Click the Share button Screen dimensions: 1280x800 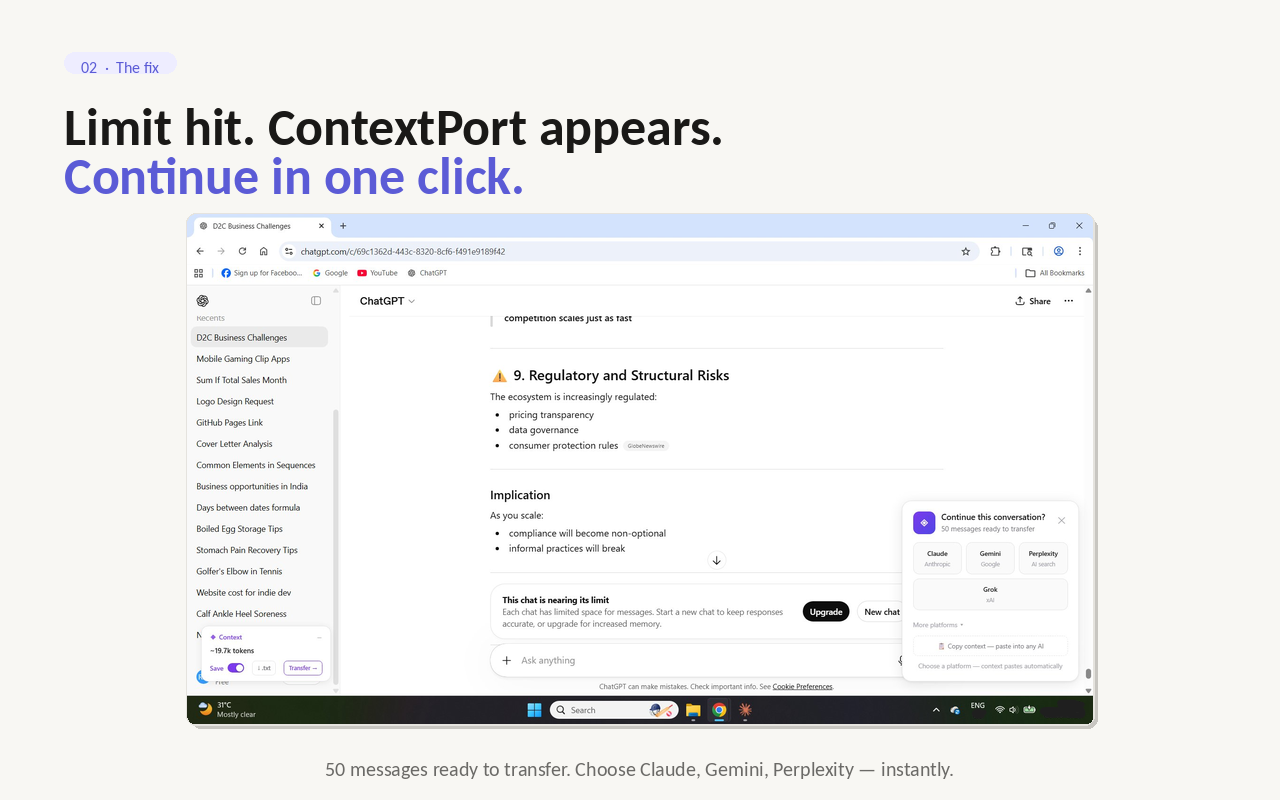[x=1033, y=301]
